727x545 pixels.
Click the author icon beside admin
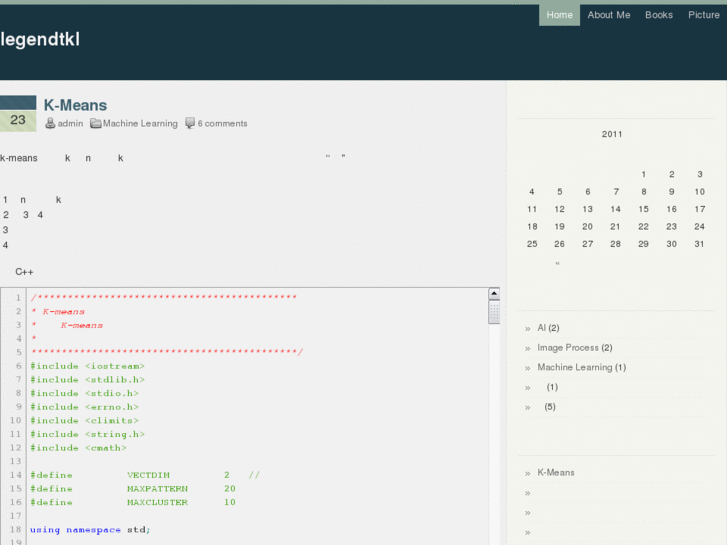tap(50, 124)
